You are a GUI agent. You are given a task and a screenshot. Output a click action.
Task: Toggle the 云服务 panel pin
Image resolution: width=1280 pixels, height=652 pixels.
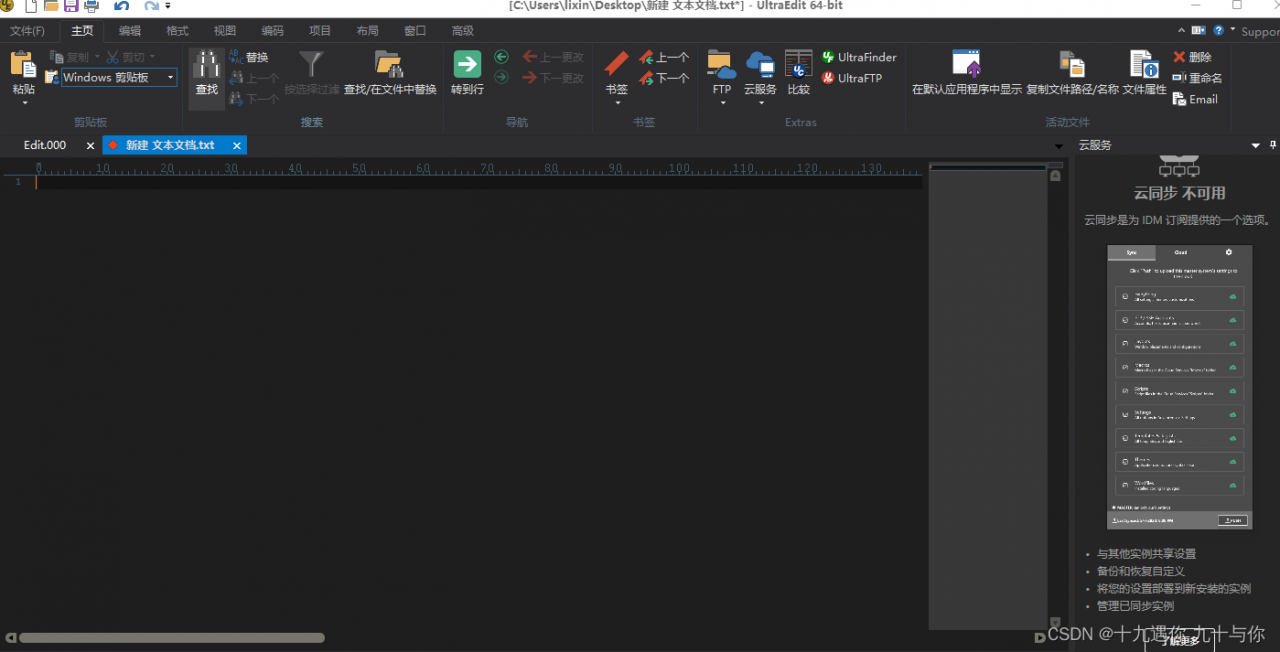[x=1273, y=145]
